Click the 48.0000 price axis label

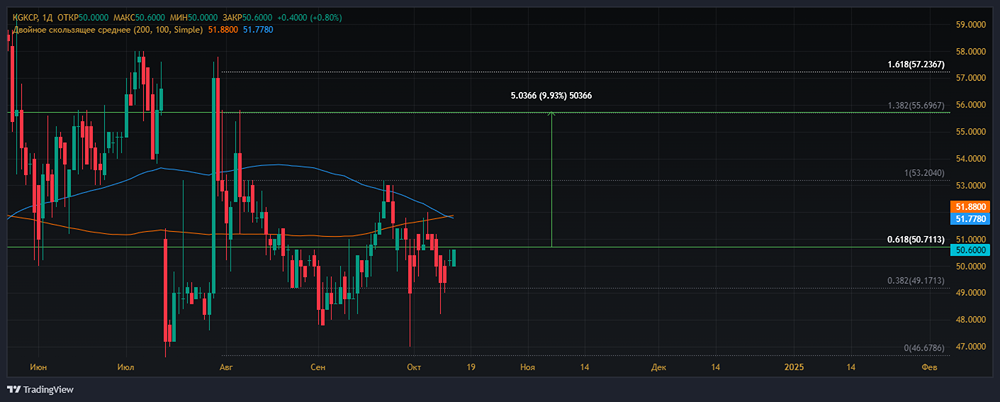pyautogui.click(x=969, y=320)
